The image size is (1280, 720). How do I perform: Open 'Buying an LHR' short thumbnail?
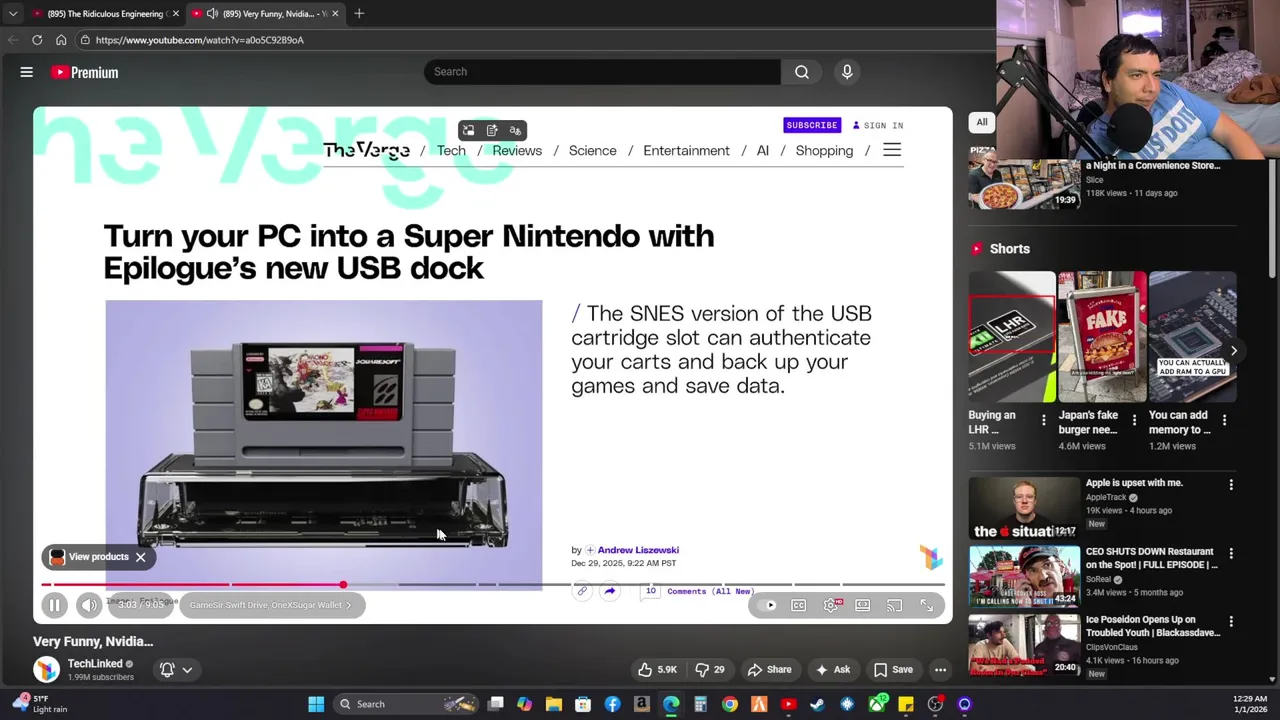pyautogui.click(x=1011, y=336)
